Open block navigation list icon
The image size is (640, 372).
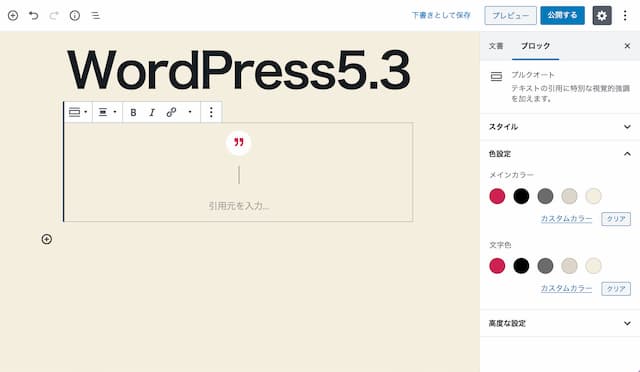[96, 16]
